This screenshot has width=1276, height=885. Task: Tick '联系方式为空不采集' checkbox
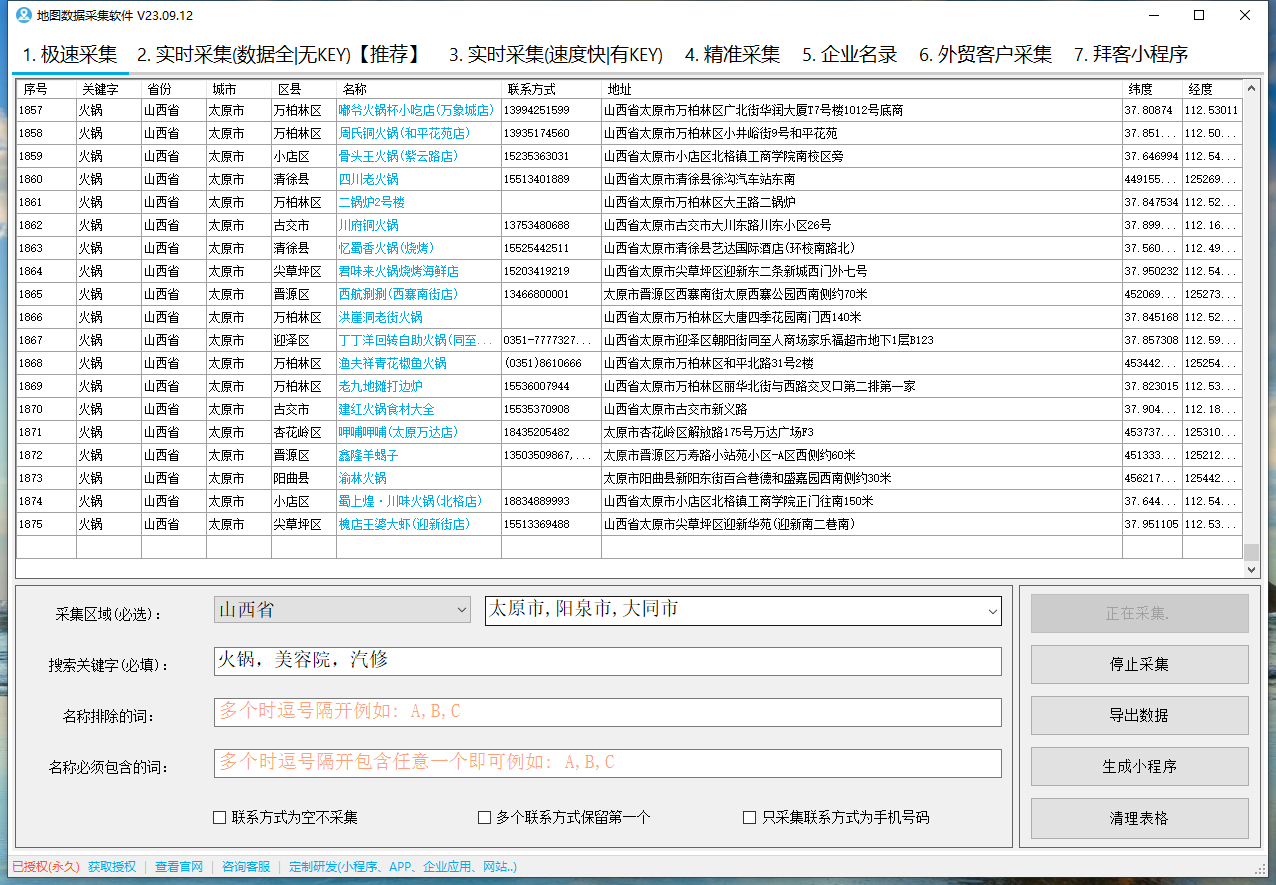click(220, 817)
